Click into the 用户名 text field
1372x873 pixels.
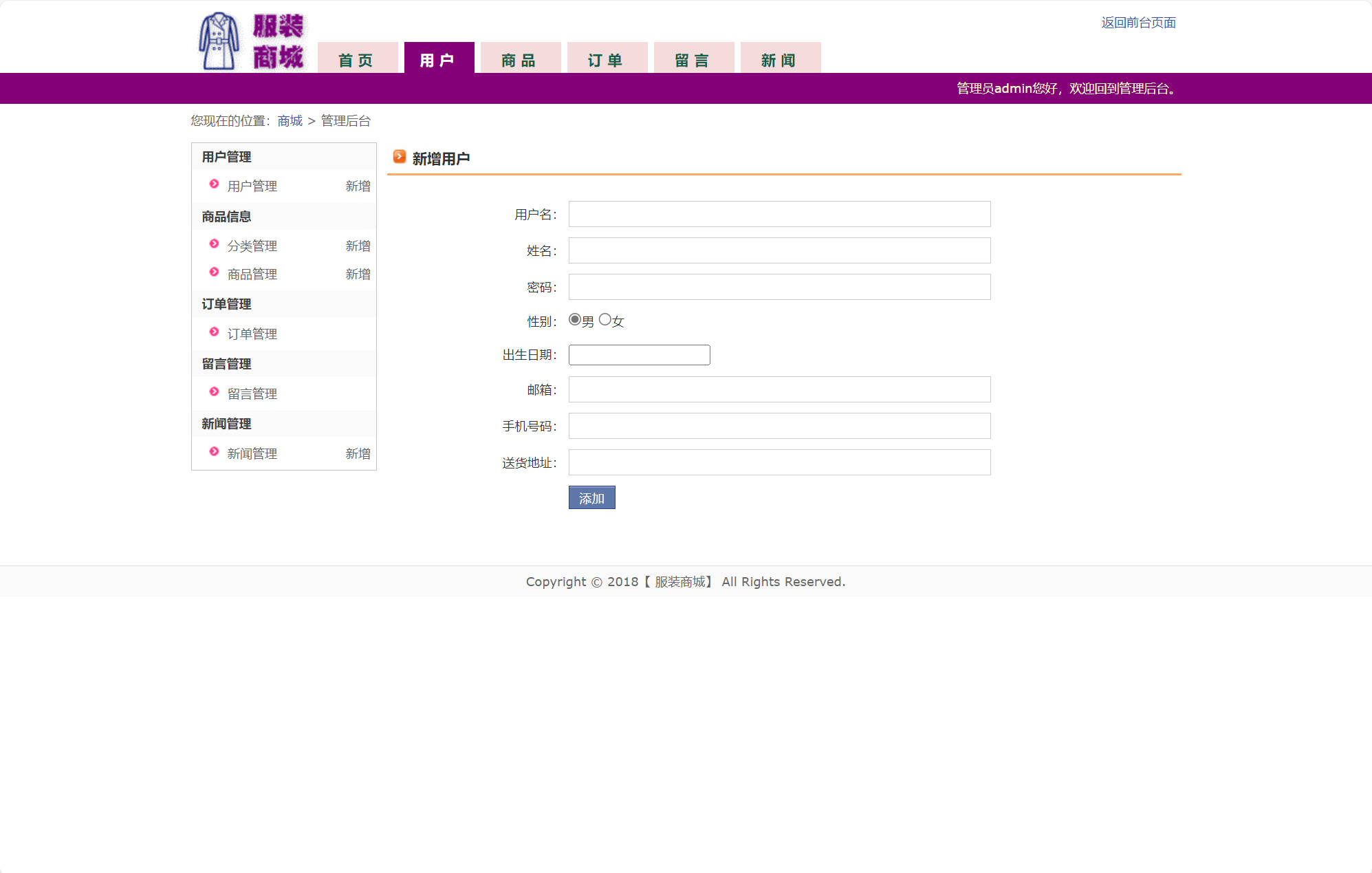779,214
